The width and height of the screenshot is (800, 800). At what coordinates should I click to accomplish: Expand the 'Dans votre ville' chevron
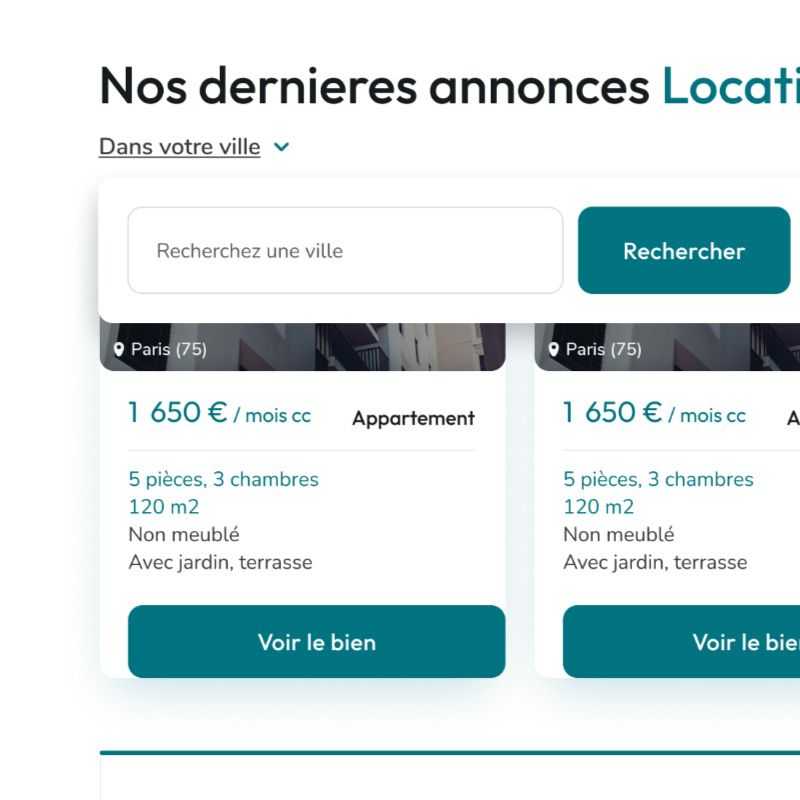pos(282,147)
